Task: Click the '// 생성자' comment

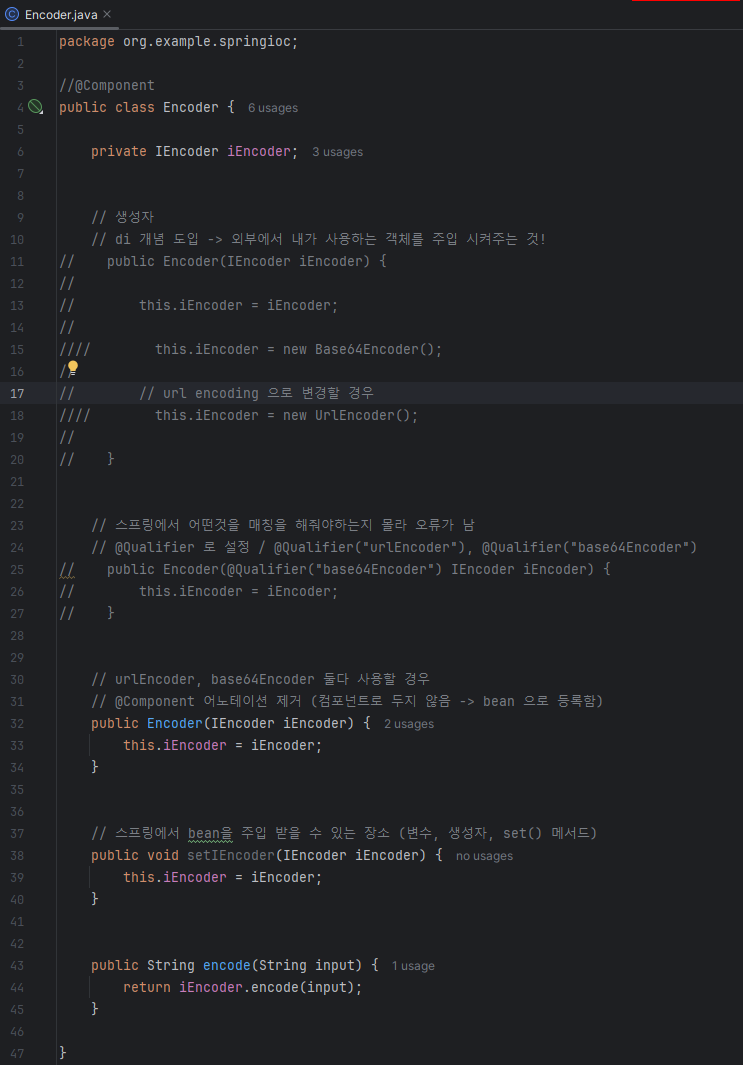Action: [123, 217]
